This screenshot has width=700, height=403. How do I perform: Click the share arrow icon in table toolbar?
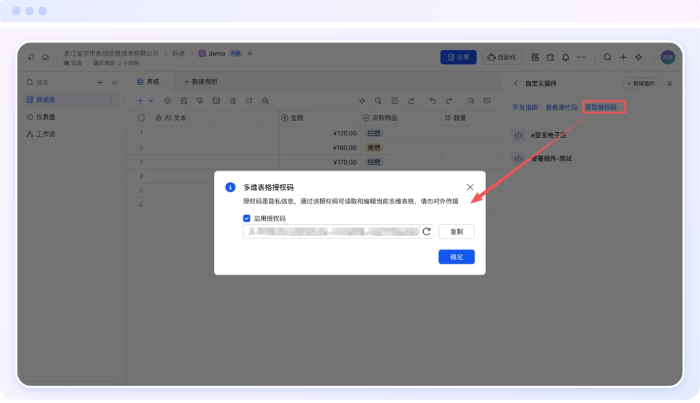pos(411,101)
